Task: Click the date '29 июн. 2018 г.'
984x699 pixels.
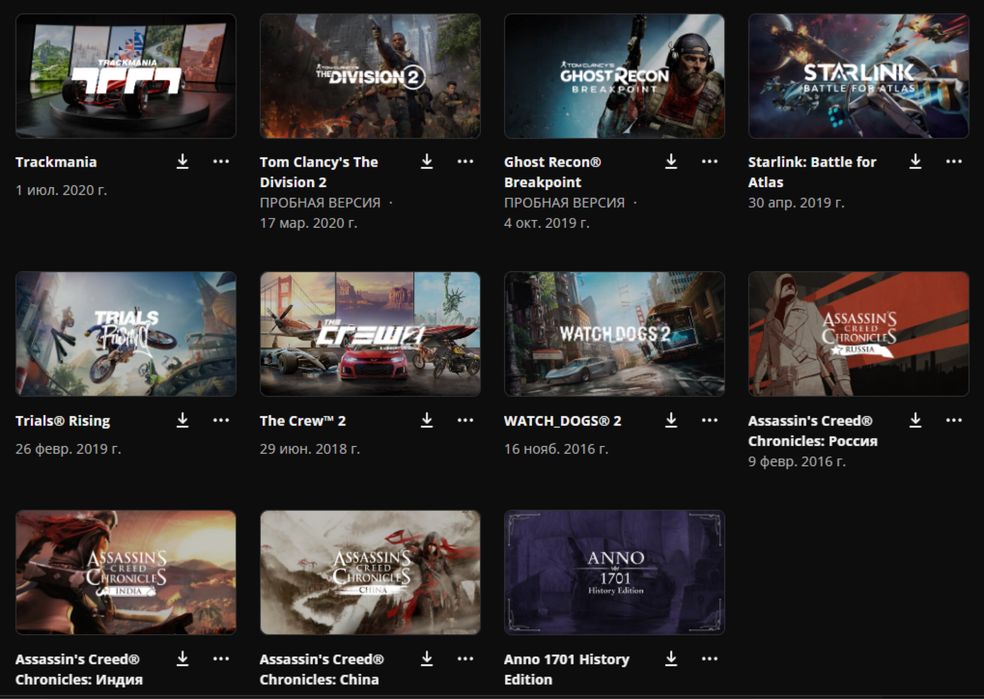Action: point(310,449)
